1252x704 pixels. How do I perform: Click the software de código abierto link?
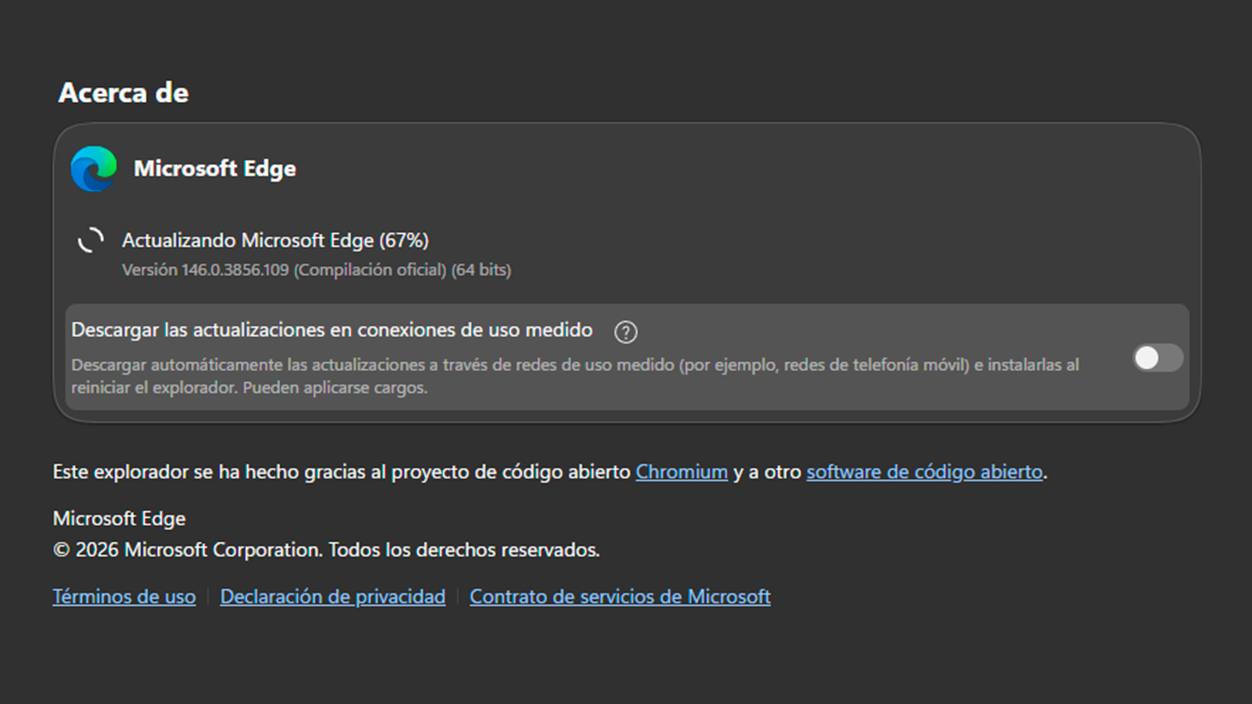pos(923,471)
